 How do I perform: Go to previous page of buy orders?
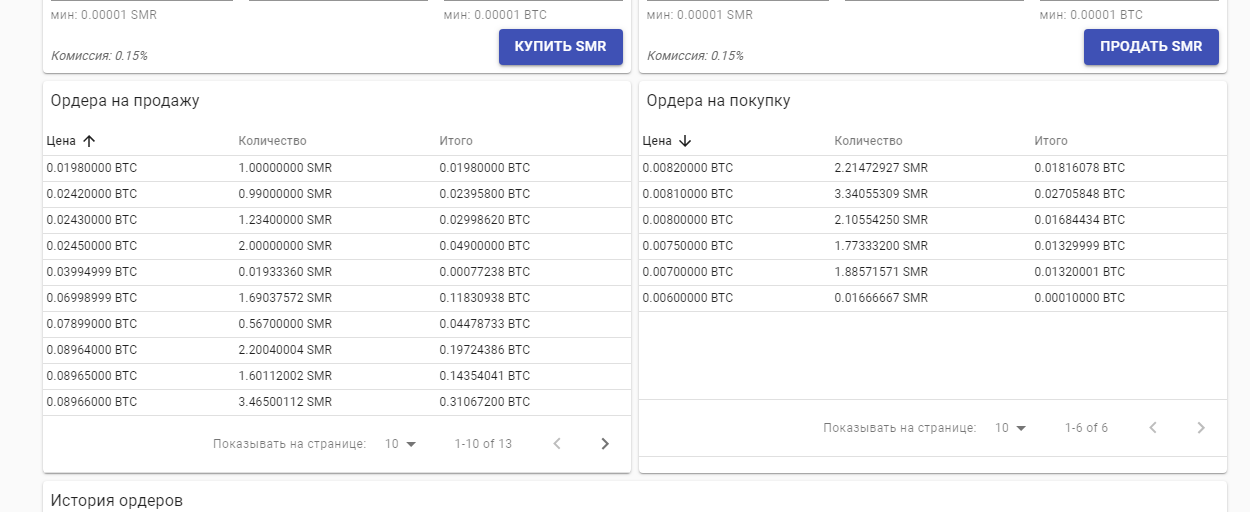point(1153,427)
